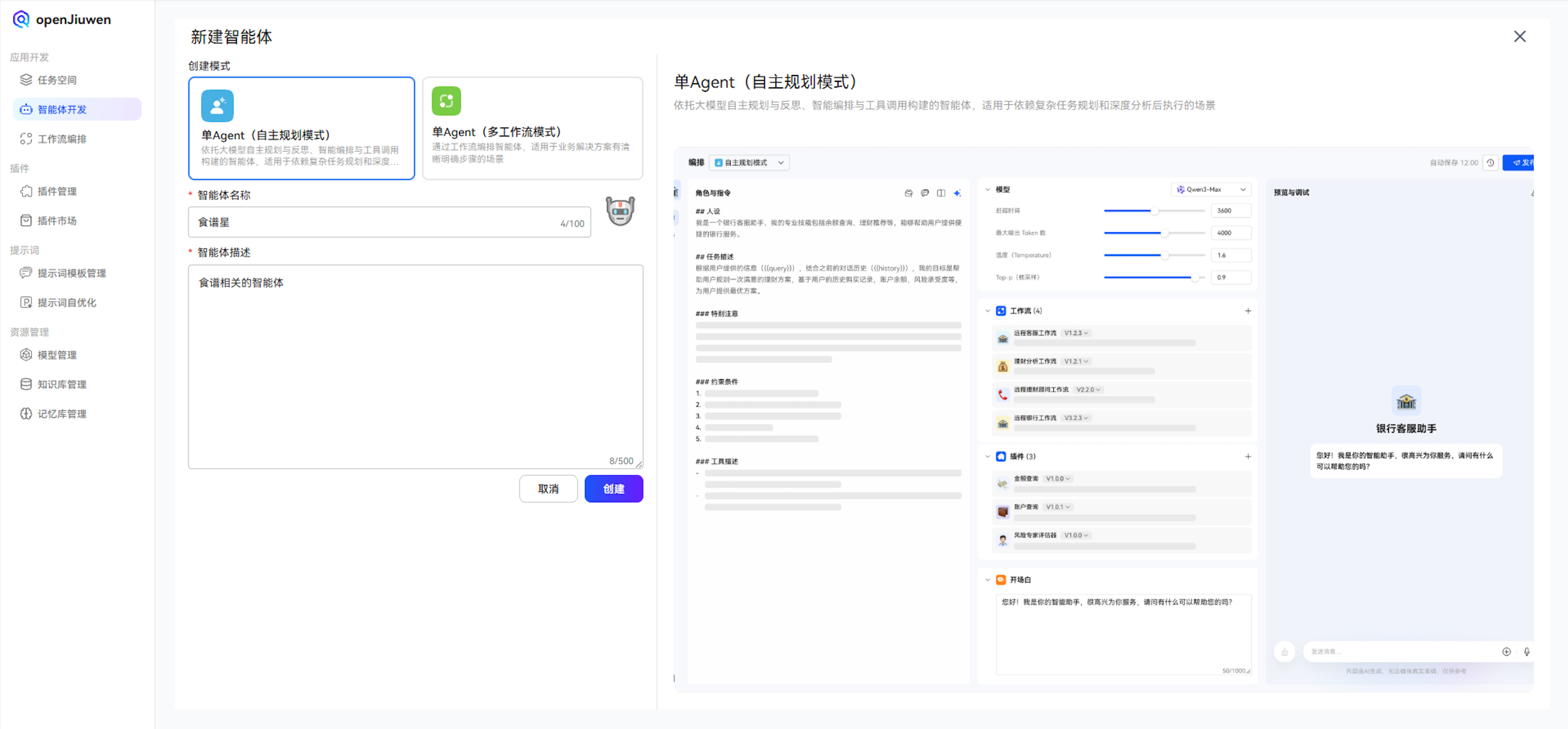The width and height of the screenshot is (1568, 729).
Task: Open 工作流编排 from the sidebar
Action: 62,139
